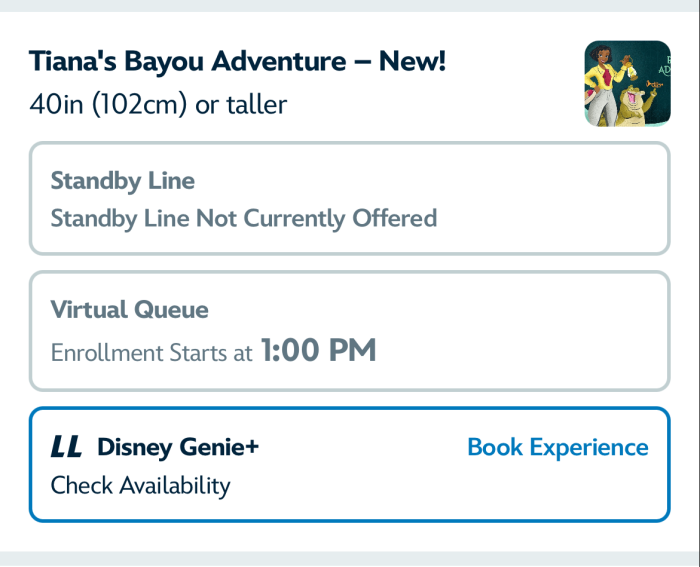
Task: Open the Tiana's Bayou Adventure thumbnail image
Action: 627,83
